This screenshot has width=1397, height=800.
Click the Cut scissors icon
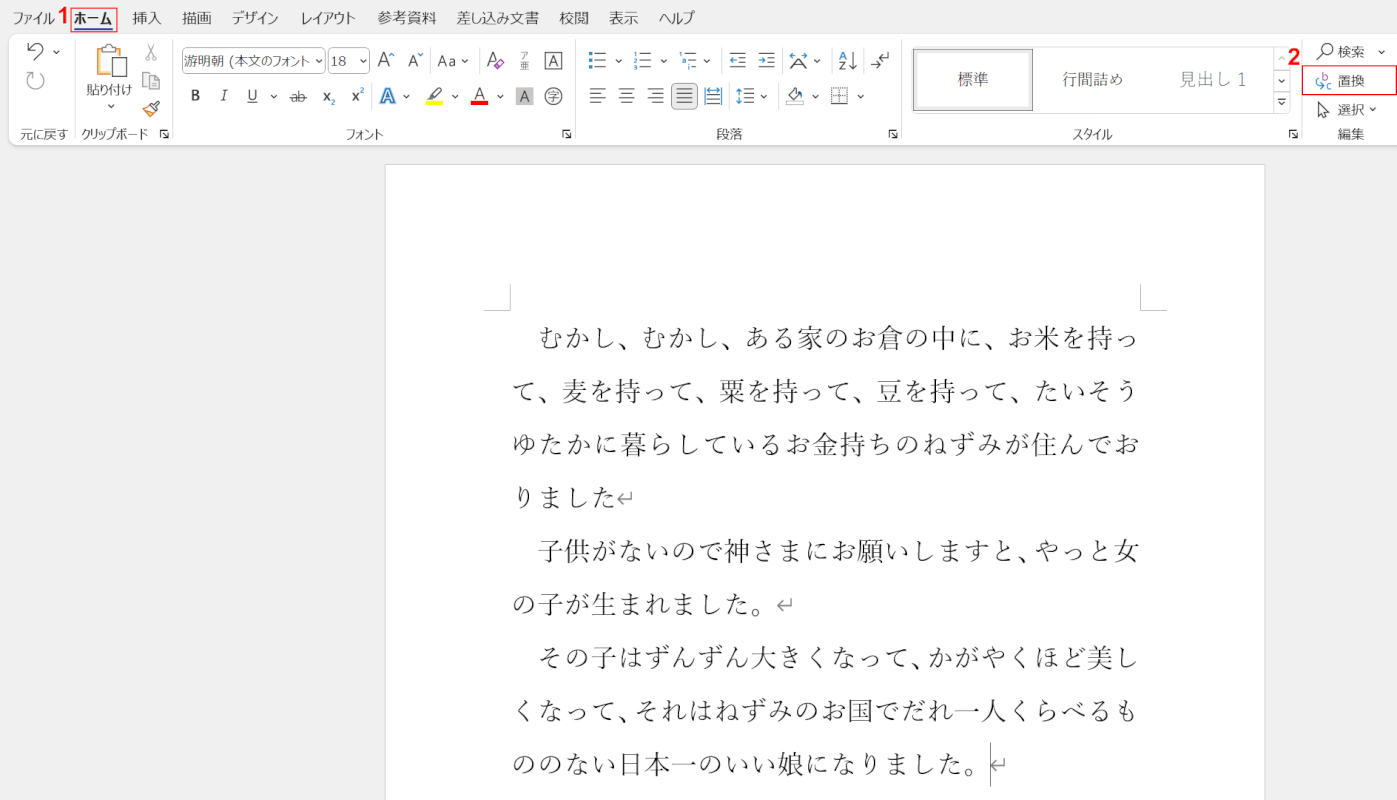coord(151,52)
